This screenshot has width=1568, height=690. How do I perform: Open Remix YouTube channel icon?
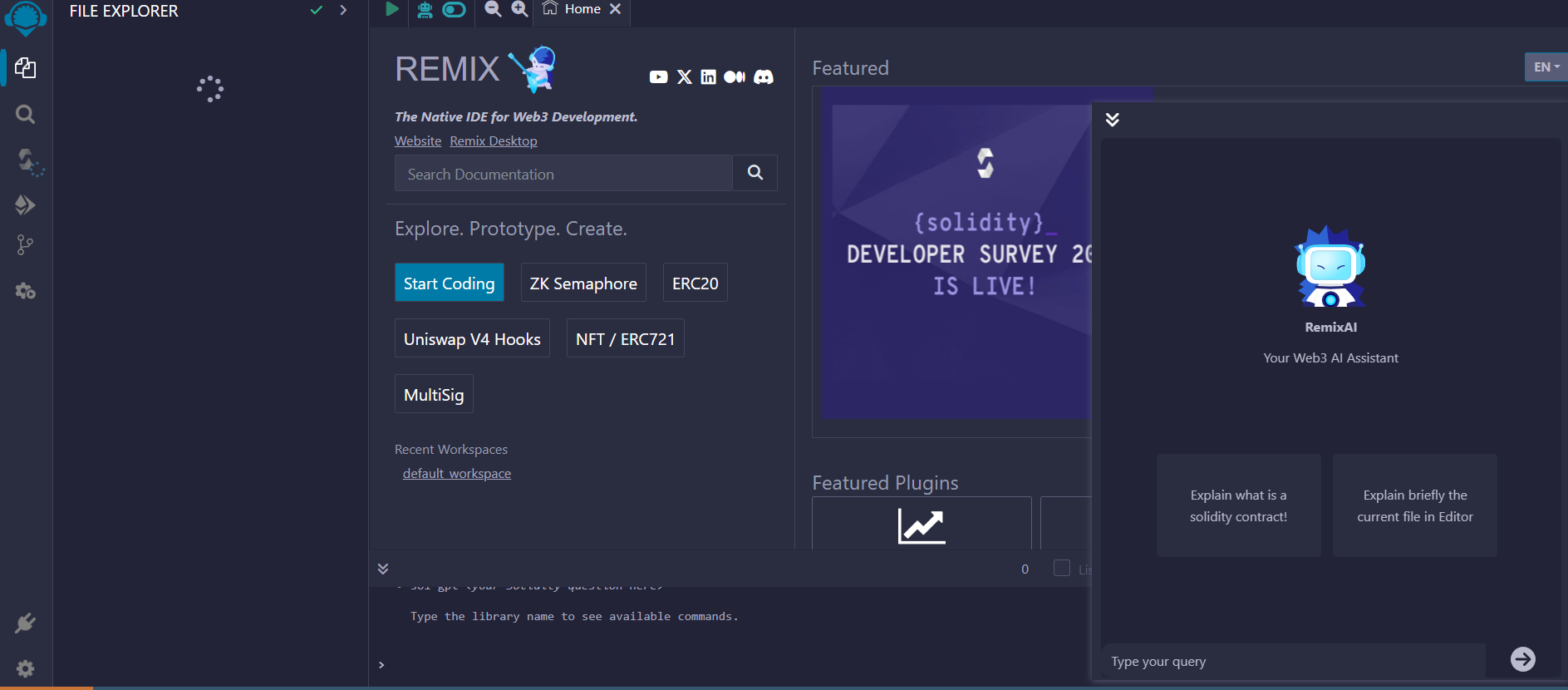[659, 77]
